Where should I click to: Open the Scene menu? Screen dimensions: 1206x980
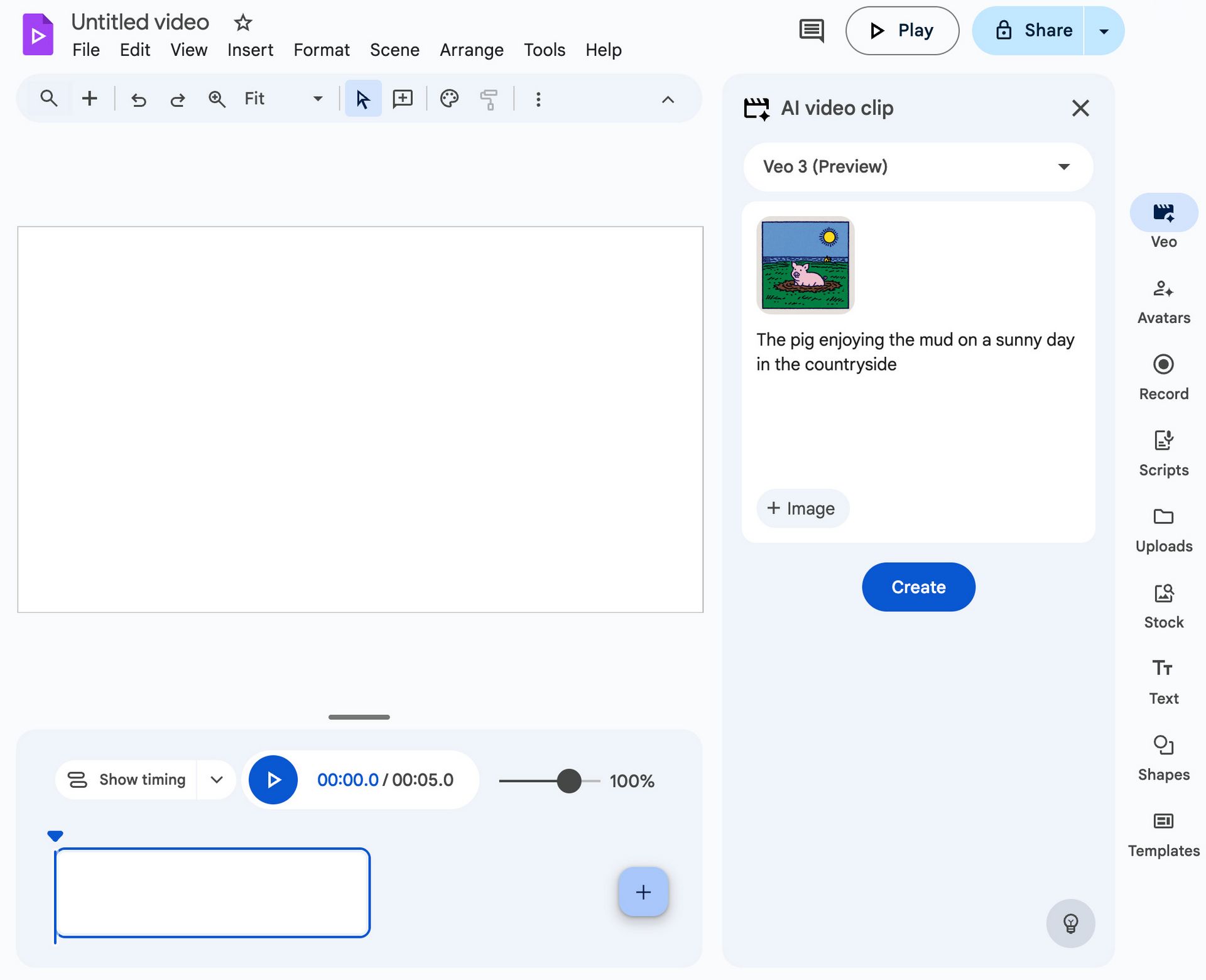pyautogui.click(x=394, y=50)
